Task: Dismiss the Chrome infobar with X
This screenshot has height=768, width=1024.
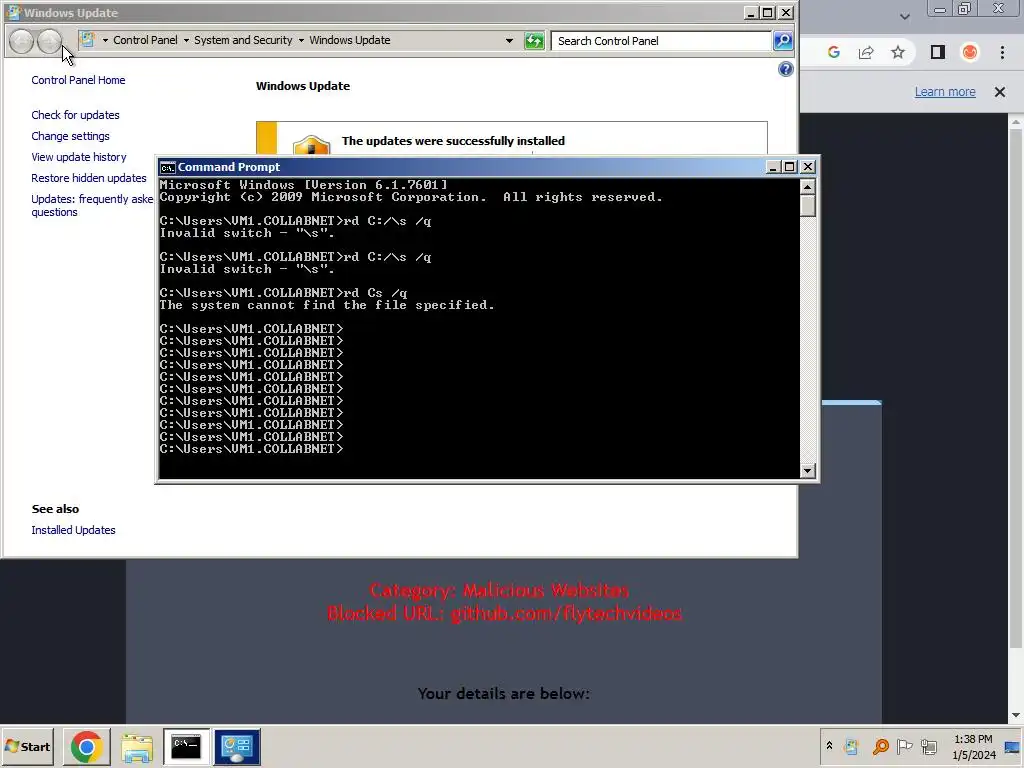Action: point(1000,92)
